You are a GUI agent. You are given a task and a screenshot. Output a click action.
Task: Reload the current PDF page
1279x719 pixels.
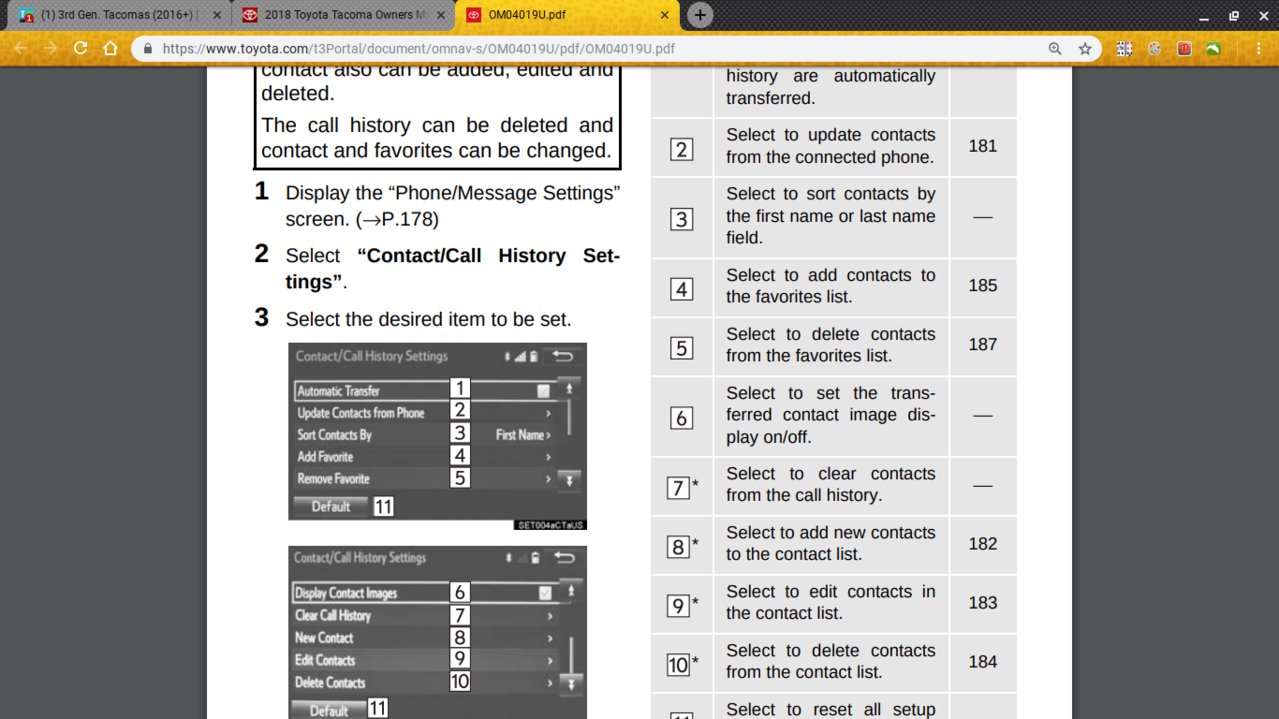[80, 48]
